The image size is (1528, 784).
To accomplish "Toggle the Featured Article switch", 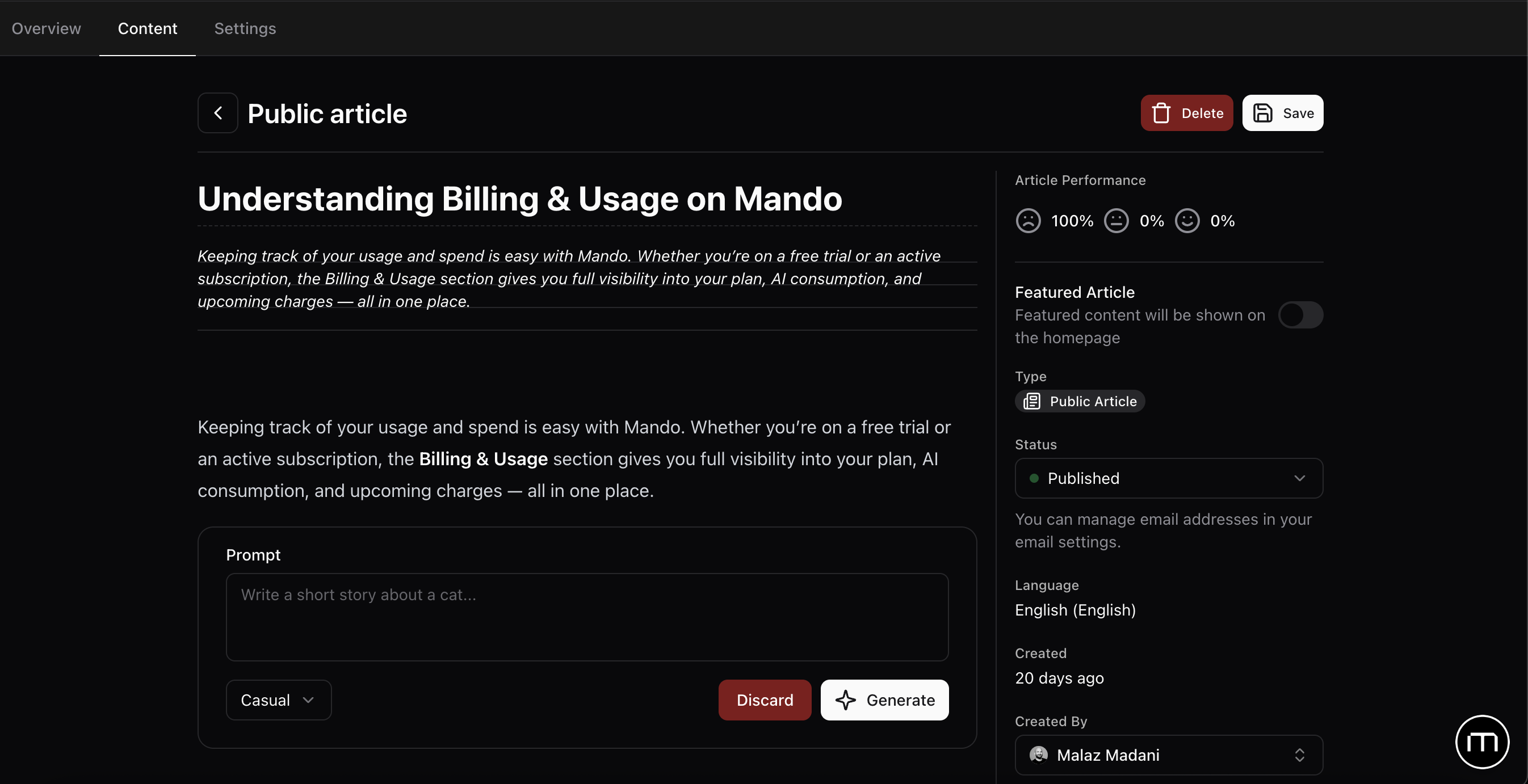I will (x=1300, y=315).
